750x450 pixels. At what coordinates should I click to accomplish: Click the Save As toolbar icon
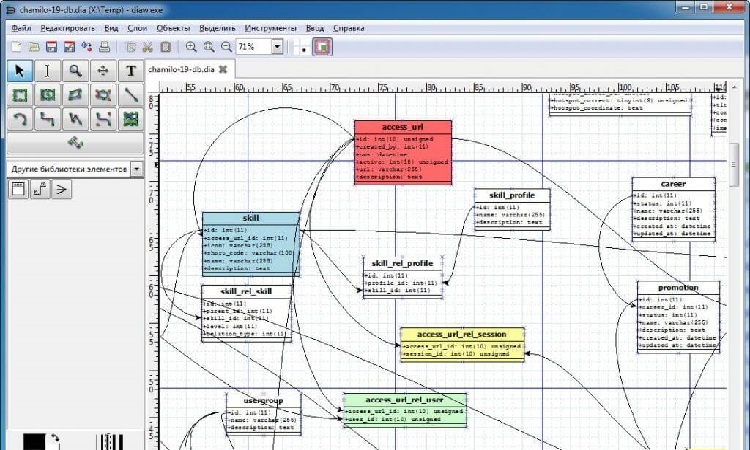tap(69, 47)
